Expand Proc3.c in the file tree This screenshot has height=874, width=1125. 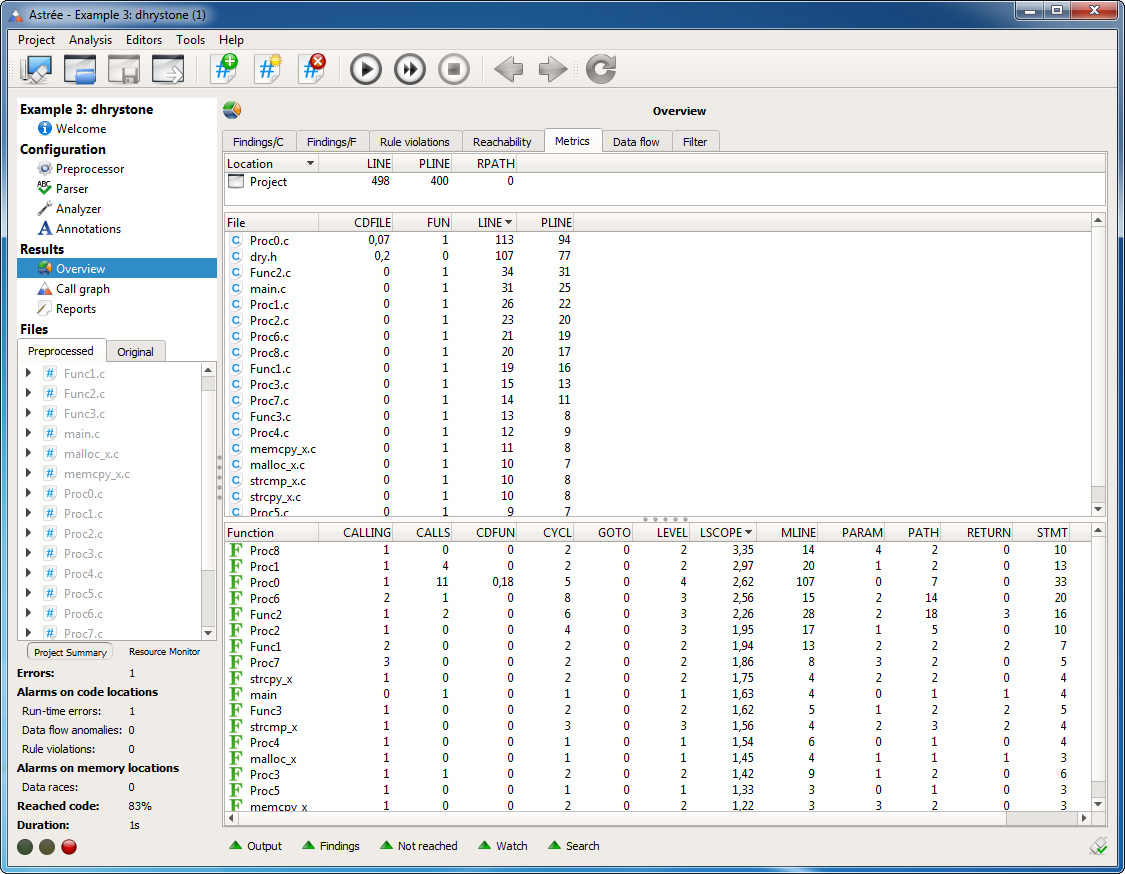pos(28,553)
